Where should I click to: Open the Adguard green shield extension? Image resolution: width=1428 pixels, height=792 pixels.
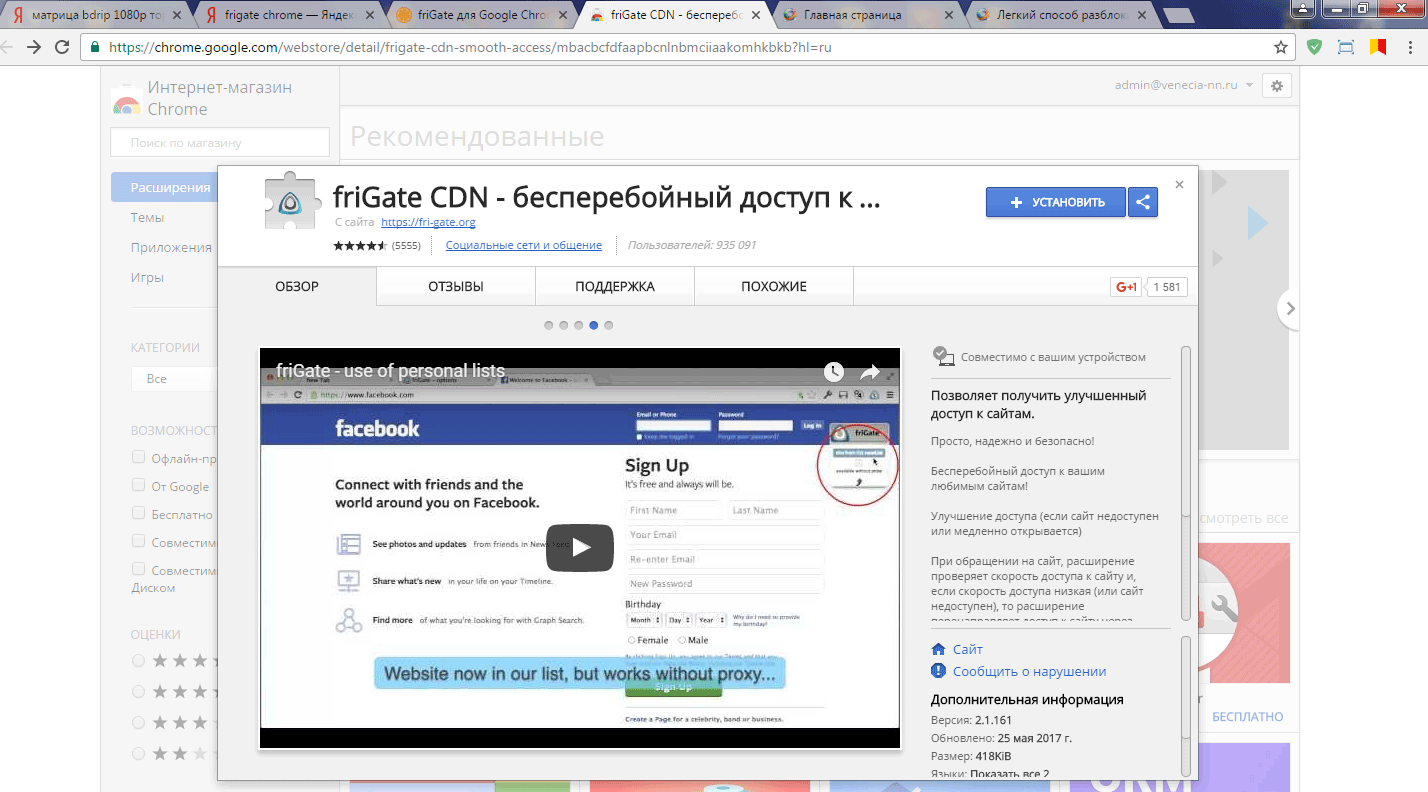point(1316,47)
